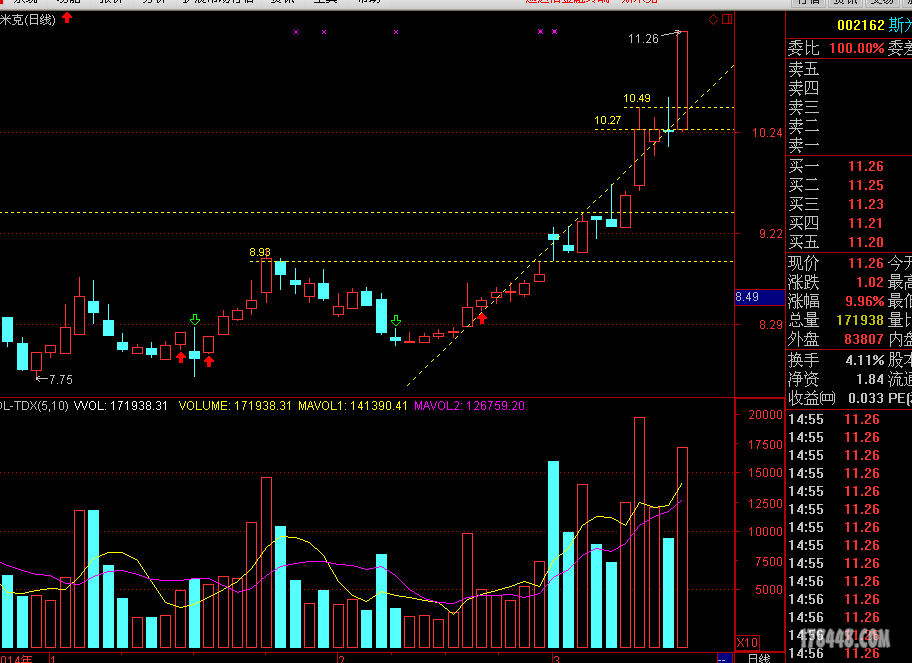
Task: Click the red split-window icon beside the diamond
Action: 727,19
